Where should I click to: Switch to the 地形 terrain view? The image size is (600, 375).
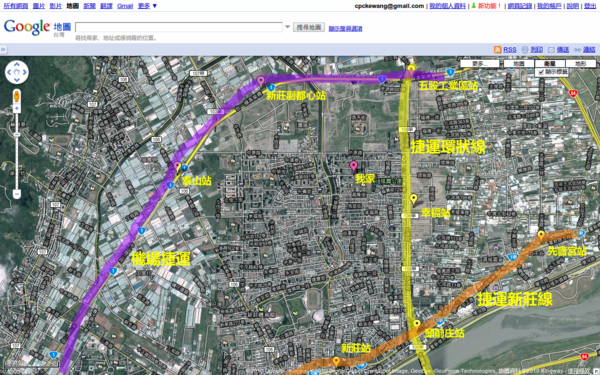pos(580,64)
